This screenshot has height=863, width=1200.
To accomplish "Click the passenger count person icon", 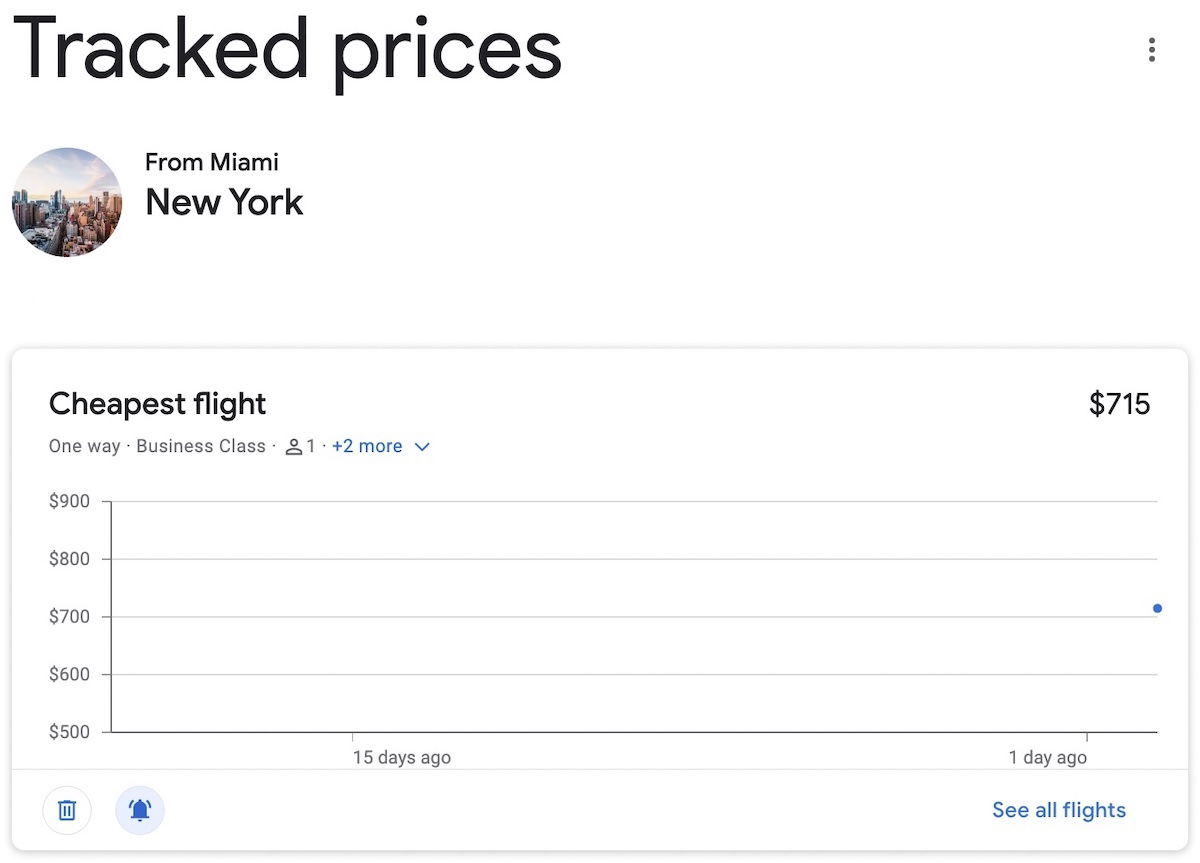I will (294, 447).
